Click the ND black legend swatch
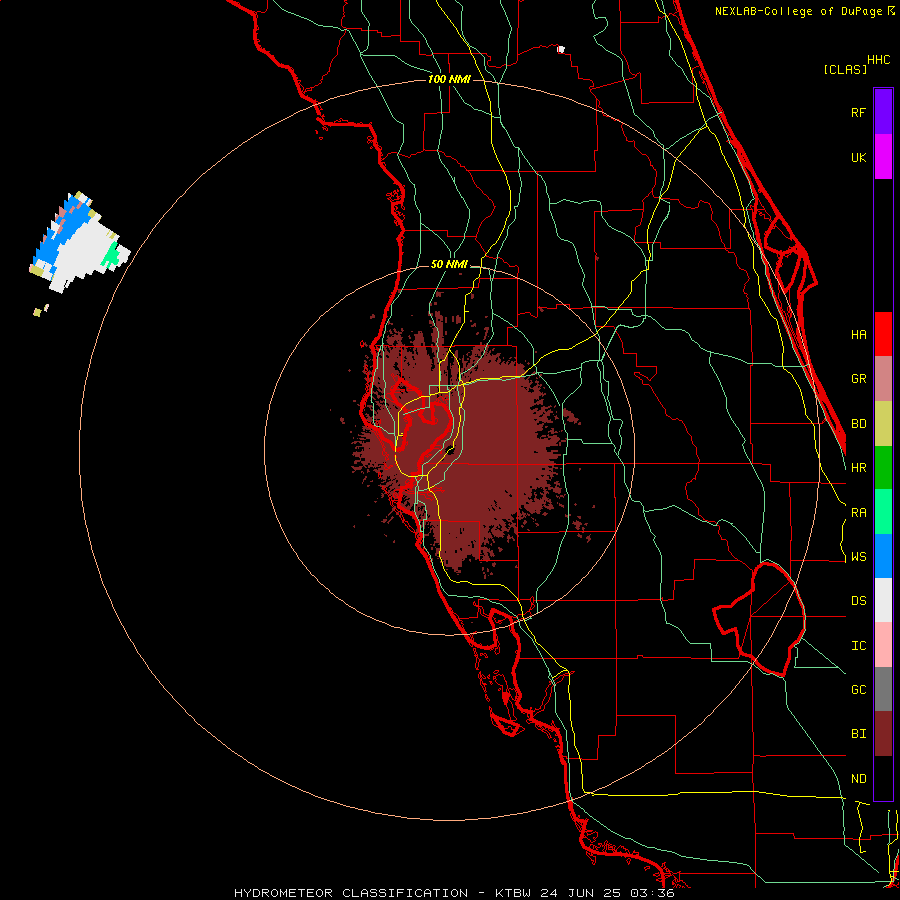The width and height of the screenshot is (900, 900). coord(883,778)
